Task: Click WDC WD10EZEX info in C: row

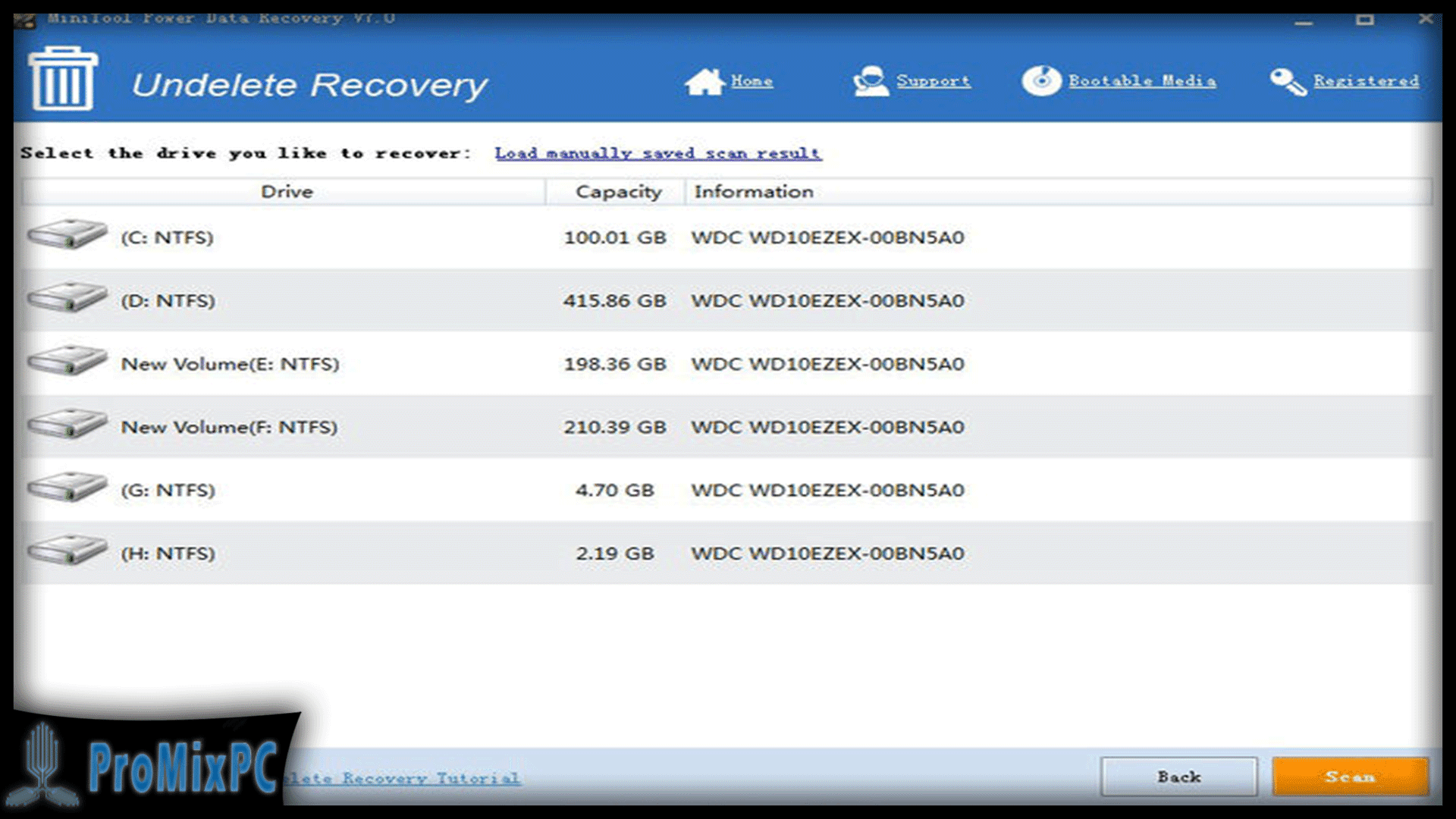Action: click(827, 237)
